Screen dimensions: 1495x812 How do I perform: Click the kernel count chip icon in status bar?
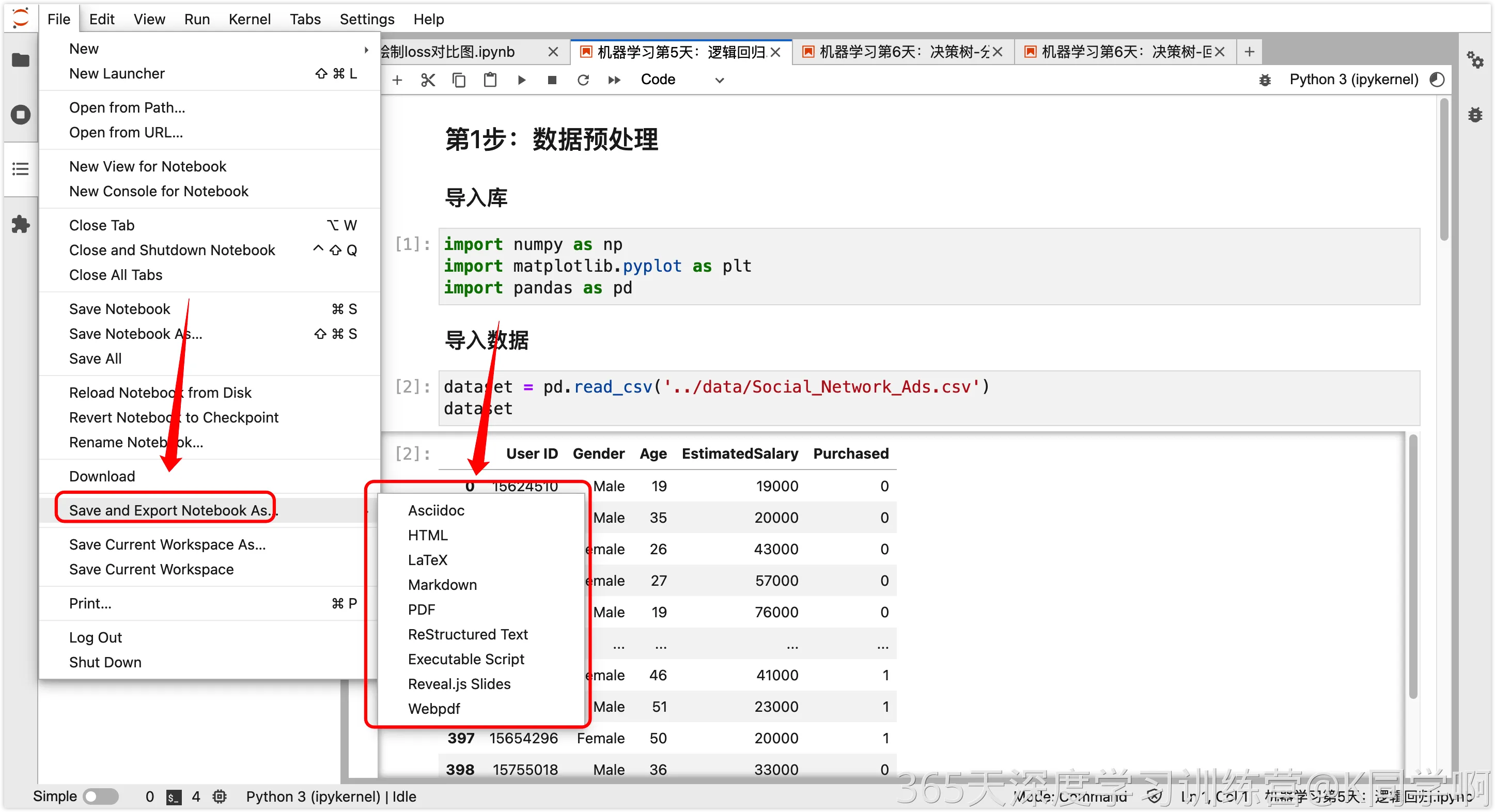[220, 797]
